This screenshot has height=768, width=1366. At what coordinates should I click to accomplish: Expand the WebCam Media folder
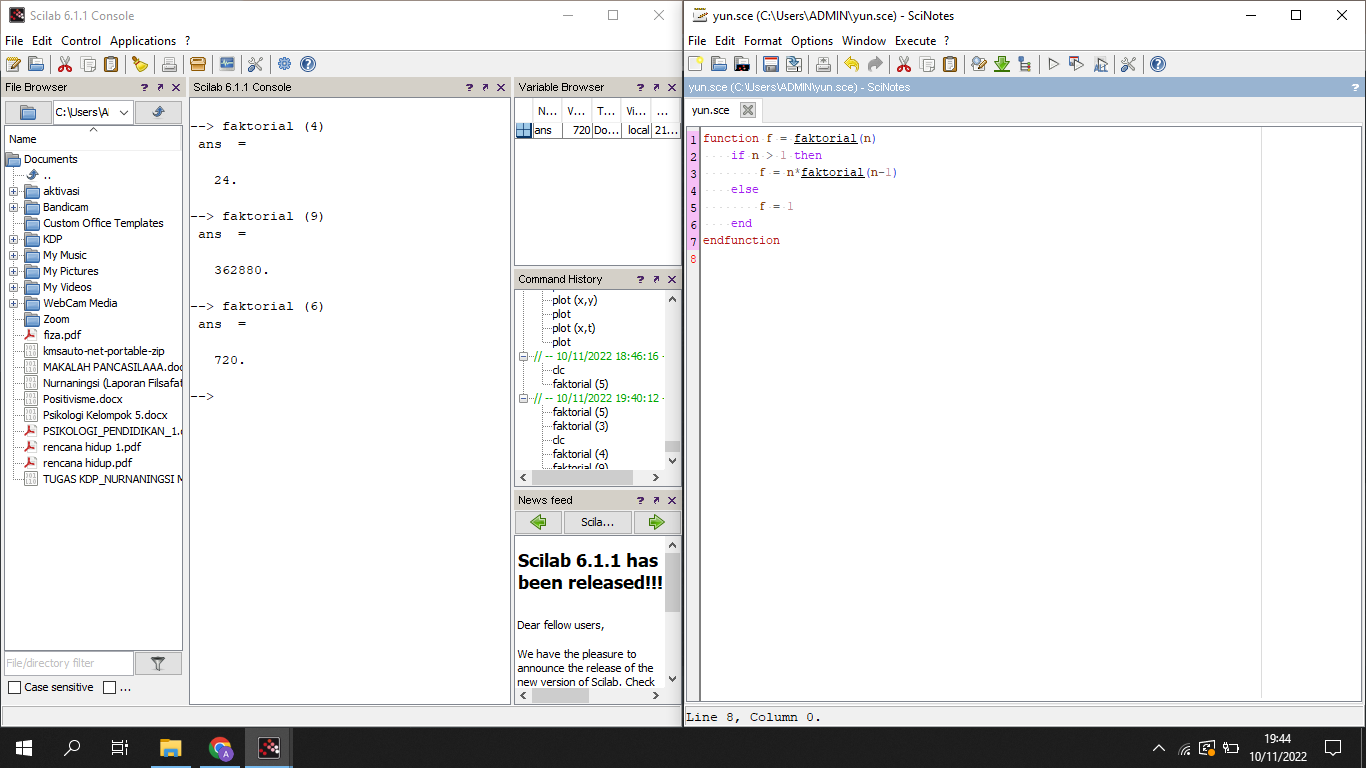[x=14, y=303]
